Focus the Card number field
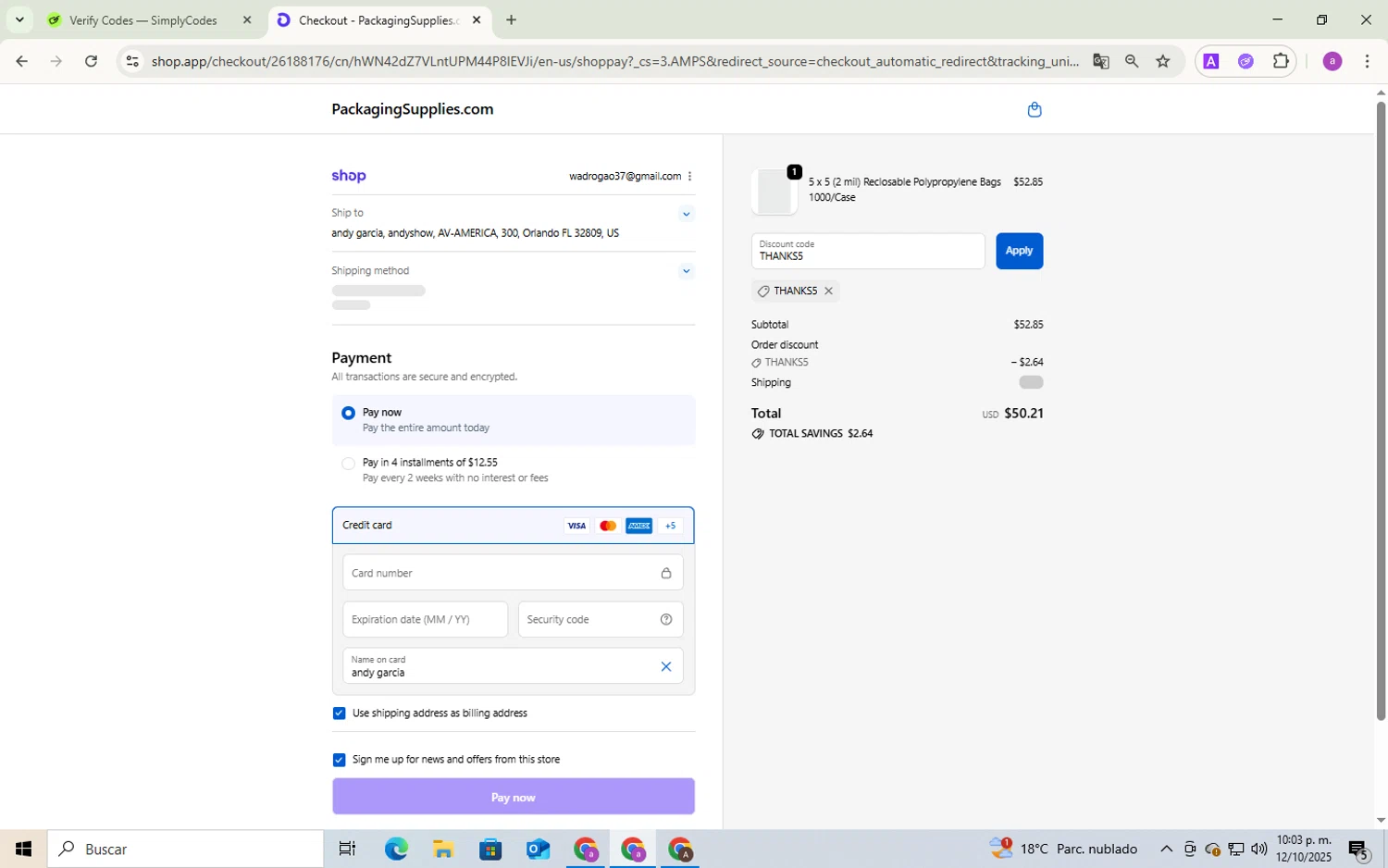Viewport: 1388px width, 868px height. (513, 573)
